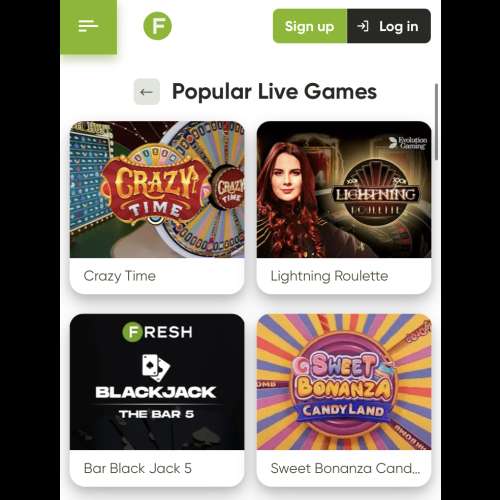Click the Crazy Time wheel badge on thumbnail
The height and width of the screenshot is (500, 500).
(x=229, y=189)
